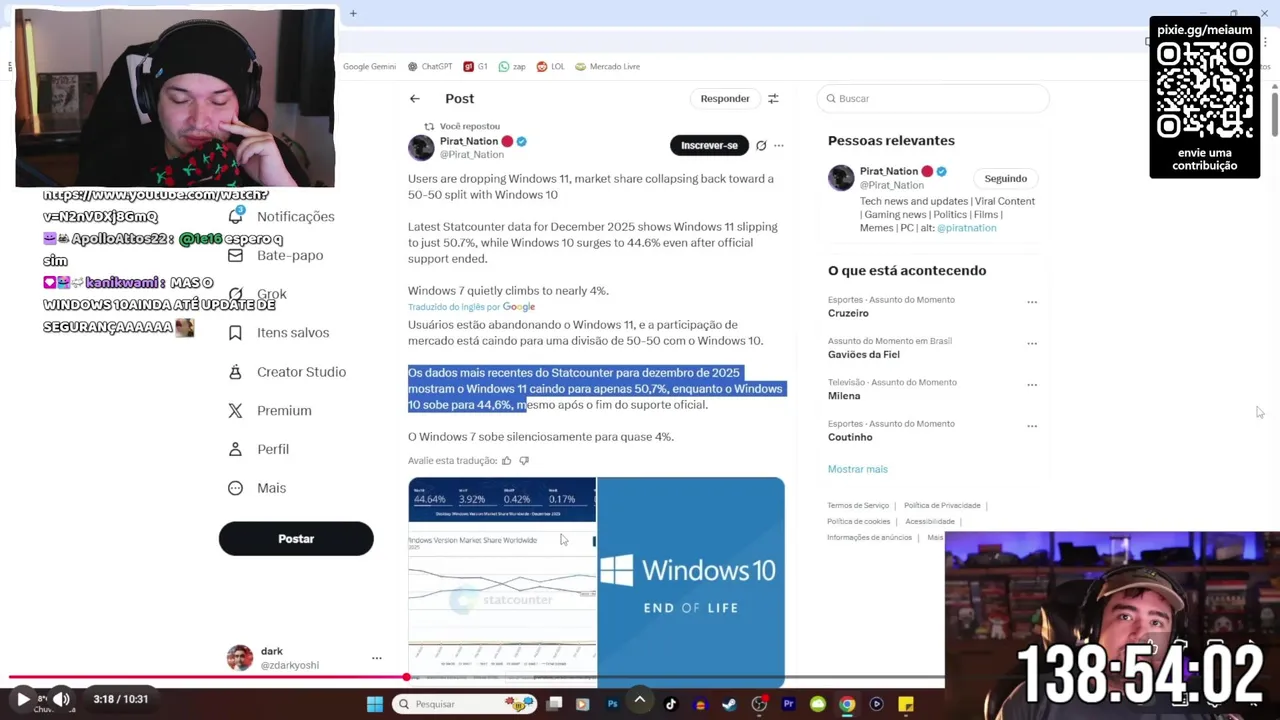
Task: Click the Grok icon beside Inscrever-se
Action: 761,146
